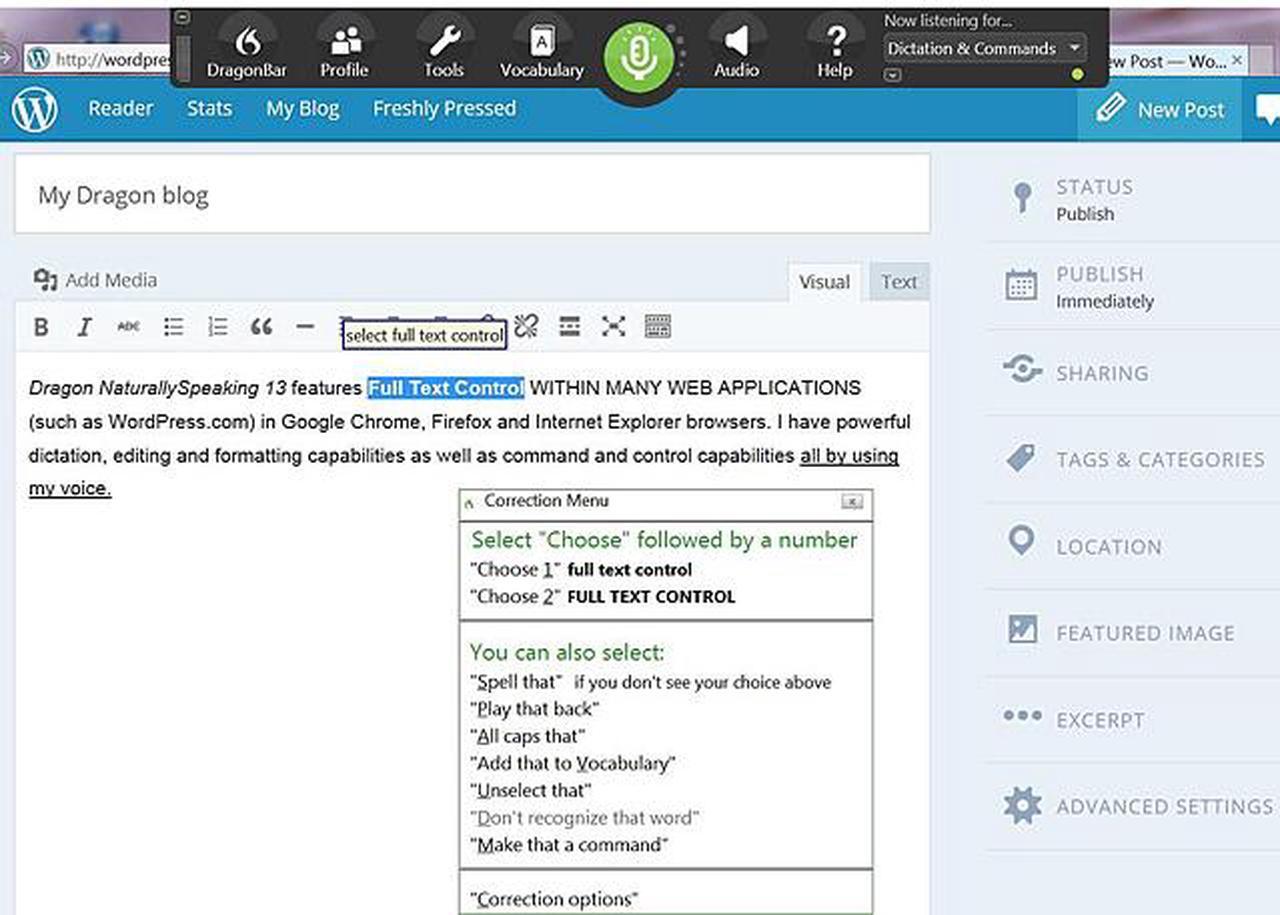
Task: Go to the Reader section
Action: point(121,108)
